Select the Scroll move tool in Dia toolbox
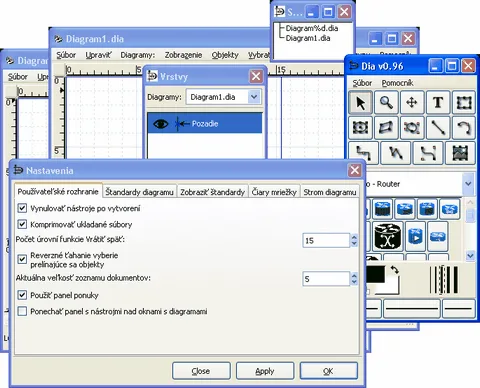The width and height of the screenshot is (480, 388). point(412,102)
